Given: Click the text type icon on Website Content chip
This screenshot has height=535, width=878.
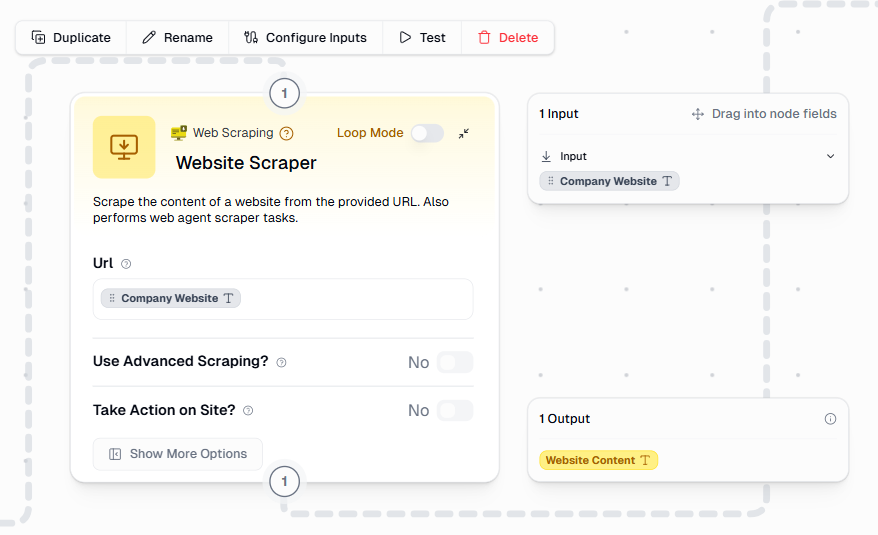Looking at the screenshot, I should 646,460.
